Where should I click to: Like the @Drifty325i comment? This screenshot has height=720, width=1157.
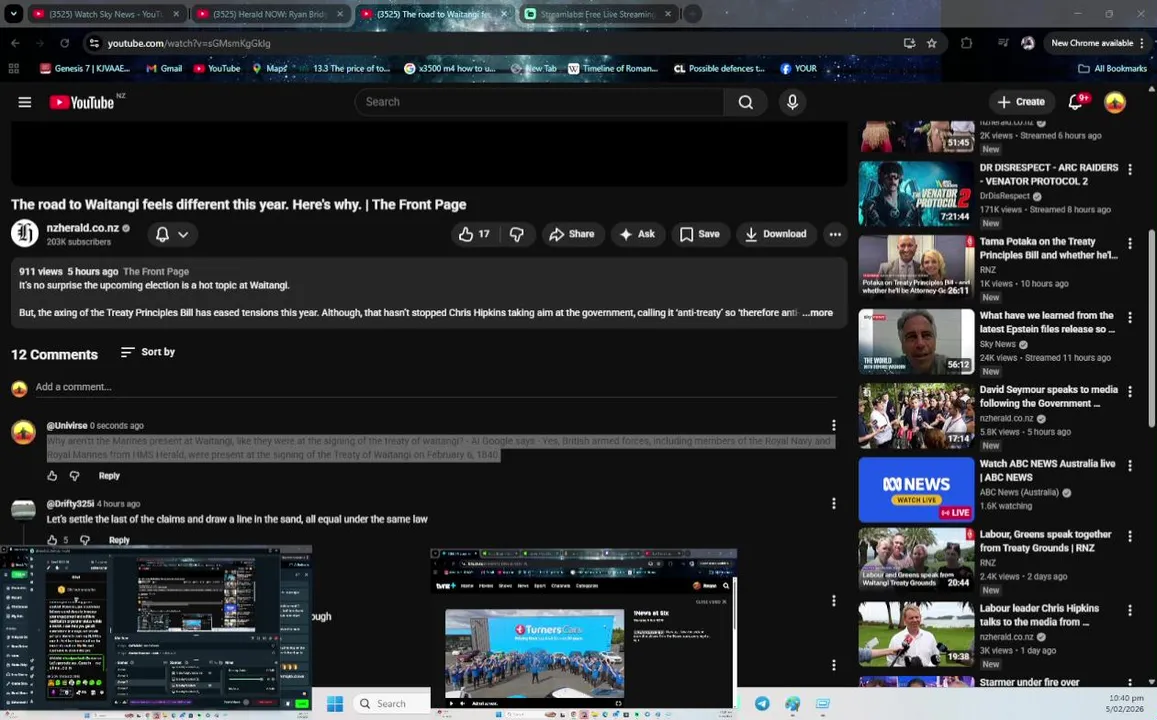click(52, 540)
